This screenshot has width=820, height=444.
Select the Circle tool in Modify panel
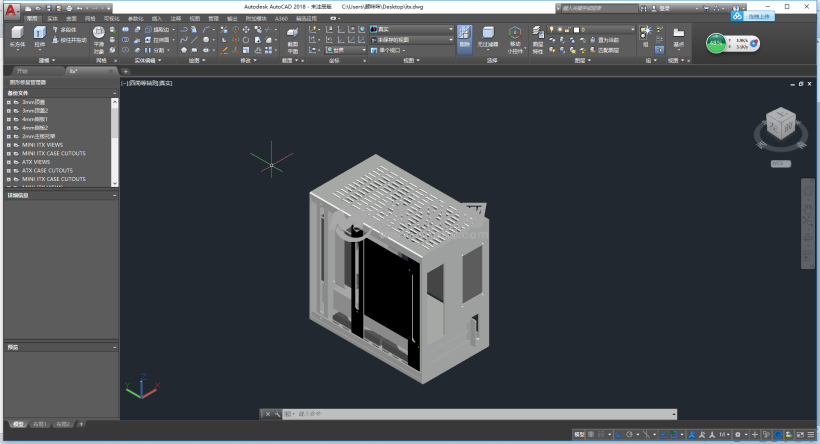coord(246,40)
